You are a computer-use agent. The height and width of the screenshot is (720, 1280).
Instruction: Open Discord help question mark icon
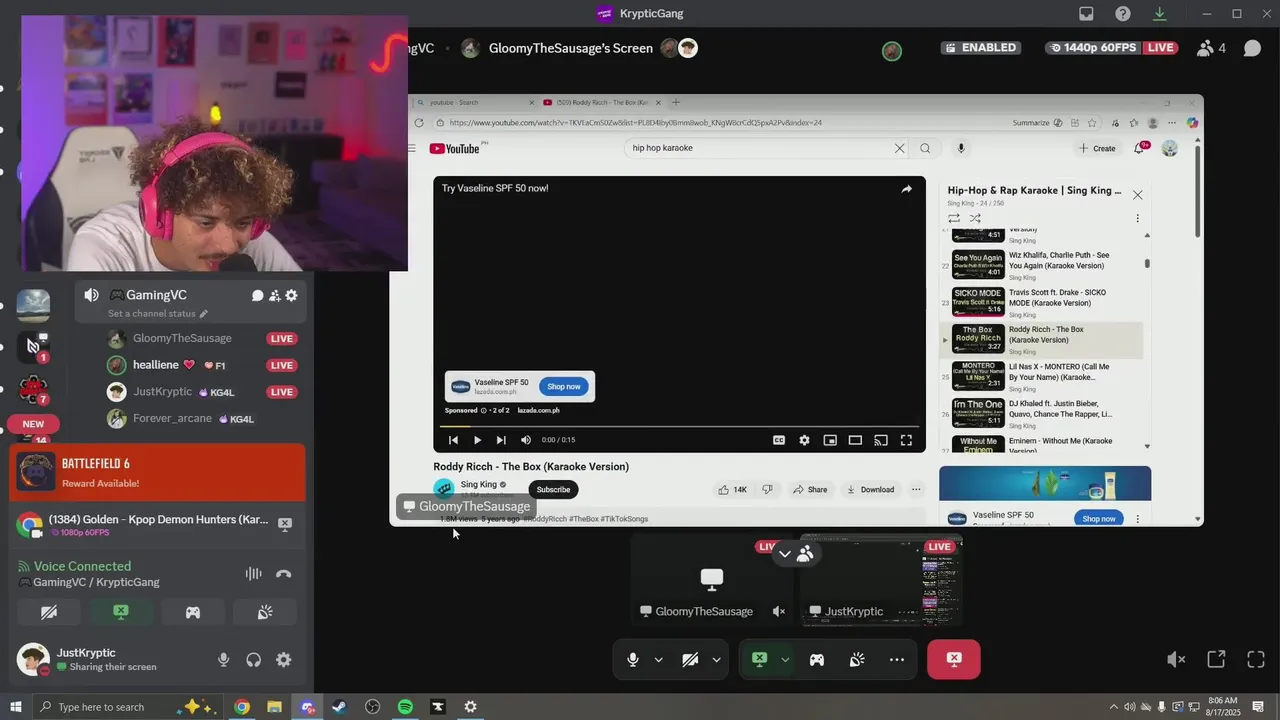[1123, 14]
